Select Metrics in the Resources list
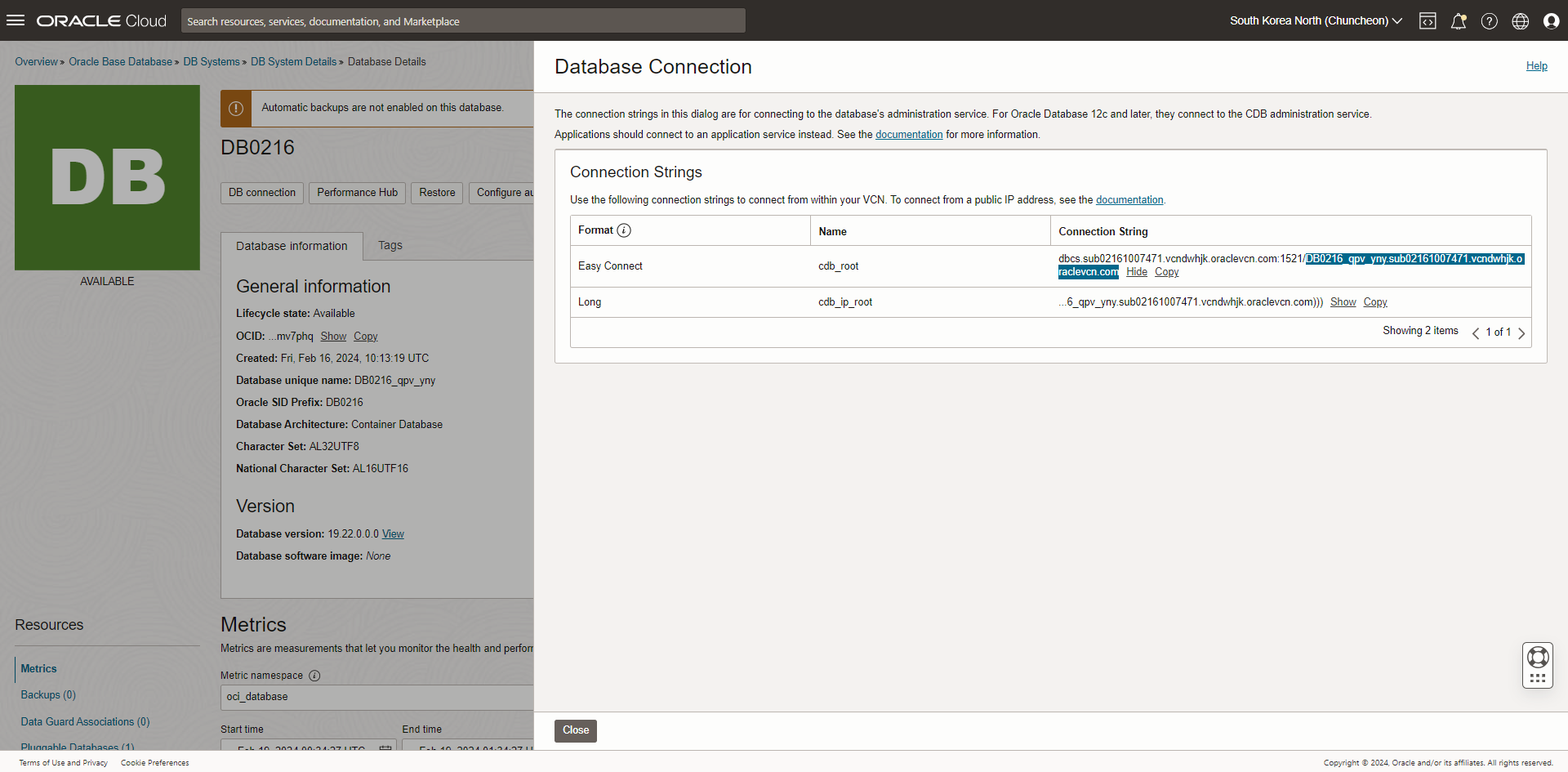The width and height of the screenshot is (1568, 772). point(38,668)
